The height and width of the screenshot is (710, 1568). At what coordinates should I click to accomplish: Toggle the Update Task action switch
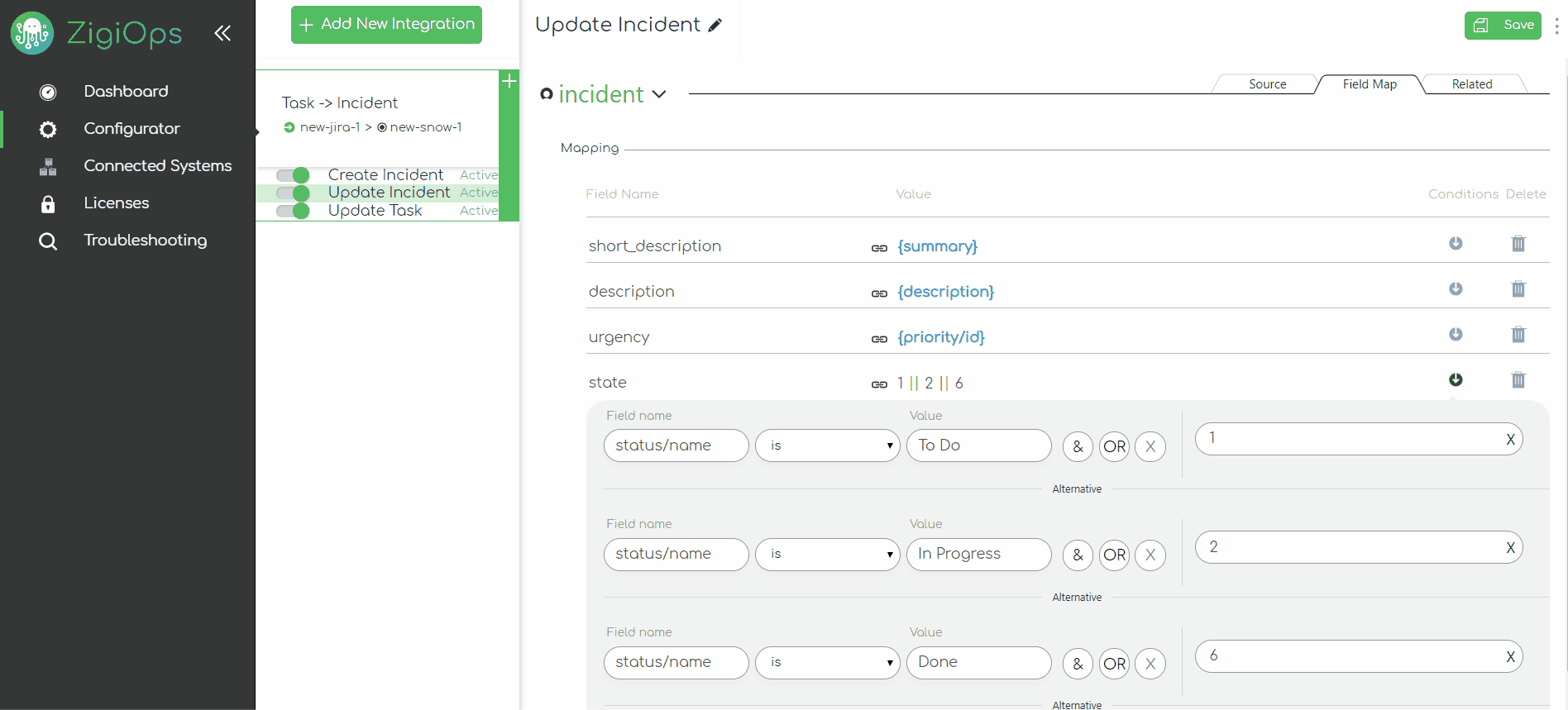pos(293,211)
